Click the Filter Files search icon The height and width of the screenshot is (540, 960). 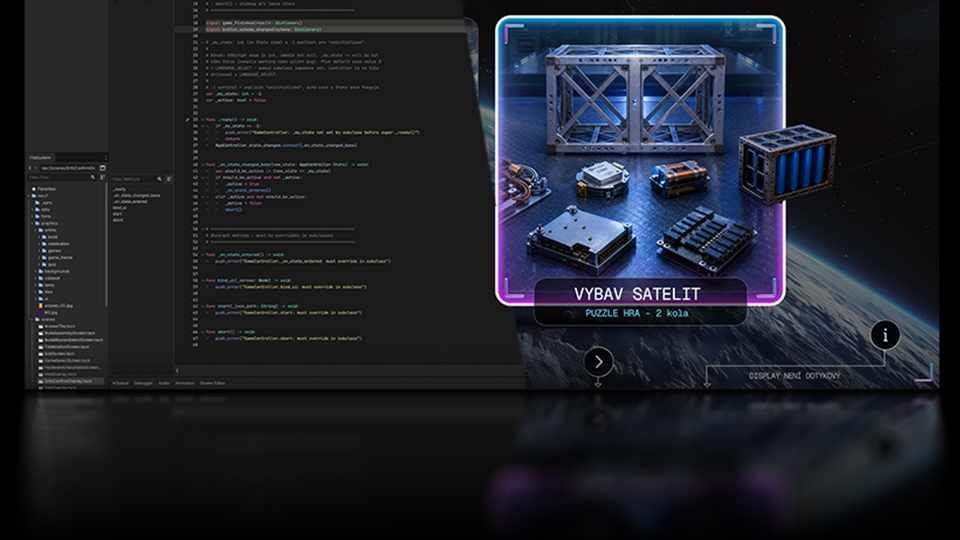click(93, 178)
